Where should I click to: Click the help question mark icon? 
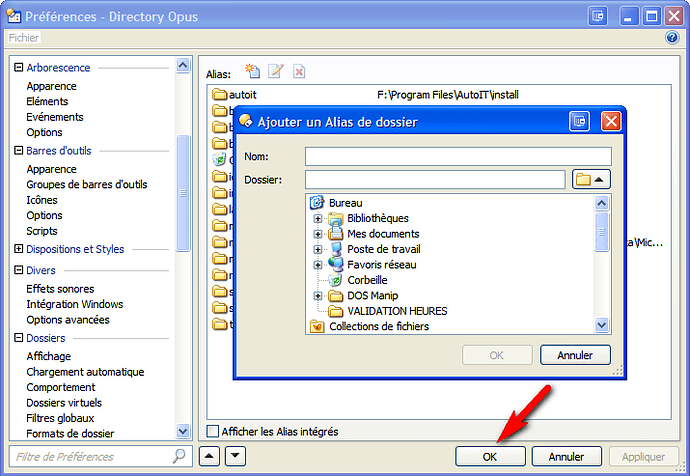pos(672,38)
